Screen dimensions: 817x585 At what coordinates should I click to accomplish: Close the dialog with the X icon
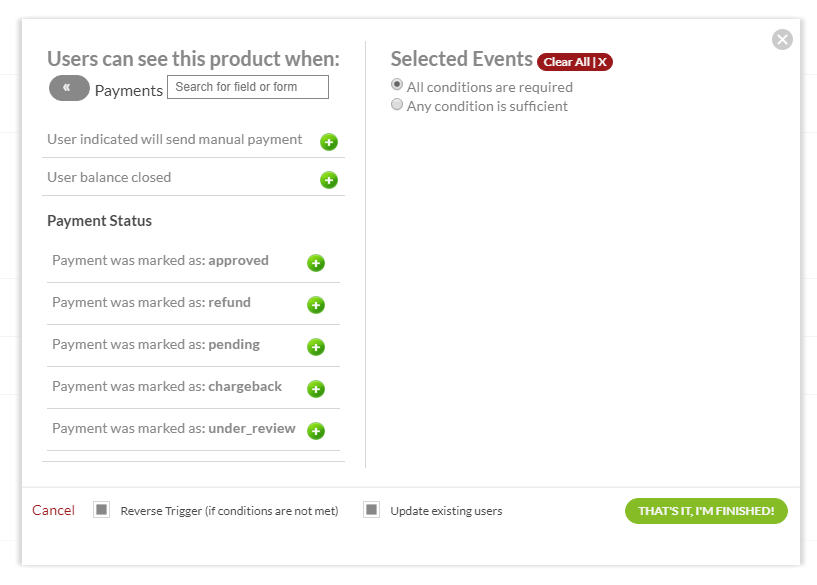pos(782,39)
